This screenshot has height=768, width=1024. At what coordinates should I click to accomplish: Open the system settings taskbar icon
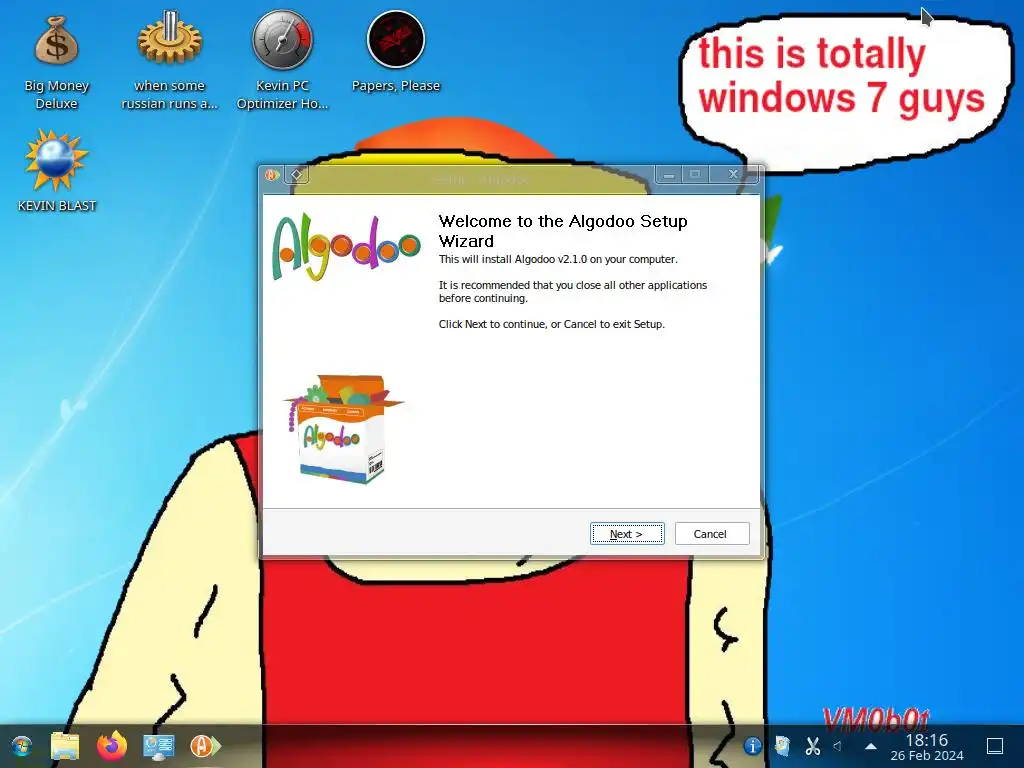[x=159, y=746]
